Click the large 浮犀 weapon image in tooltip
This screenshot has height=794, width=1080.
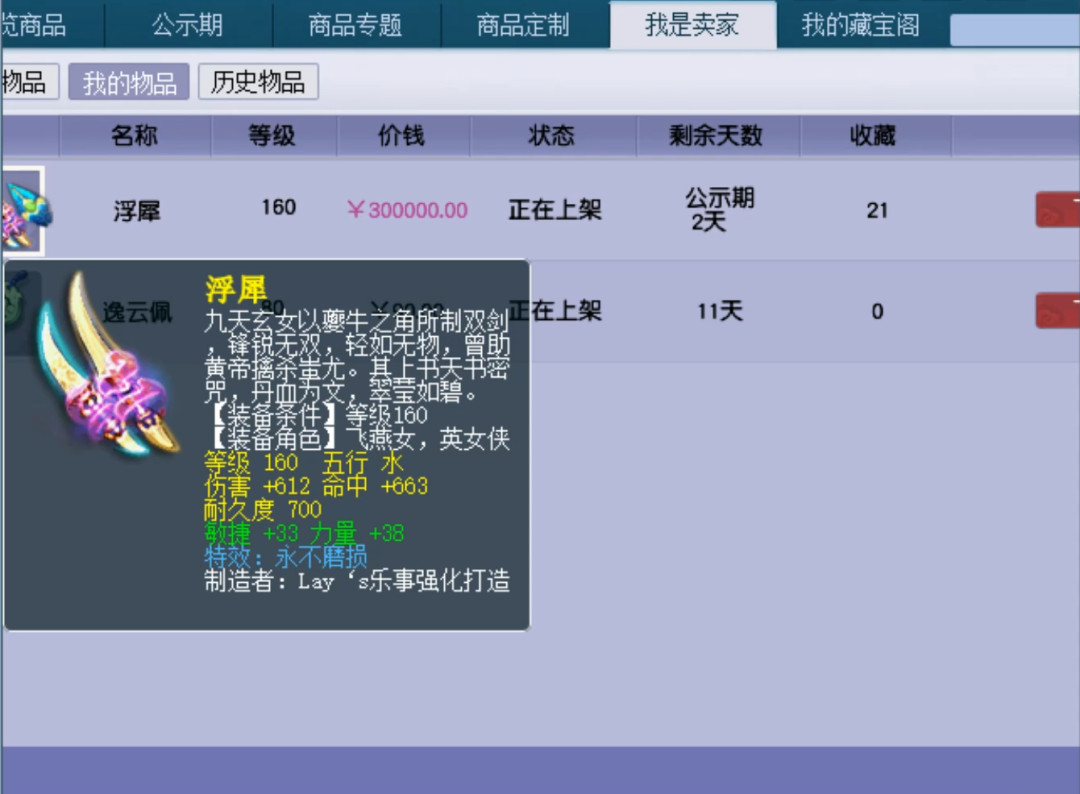pyautogui.click(x=107, y=364)
